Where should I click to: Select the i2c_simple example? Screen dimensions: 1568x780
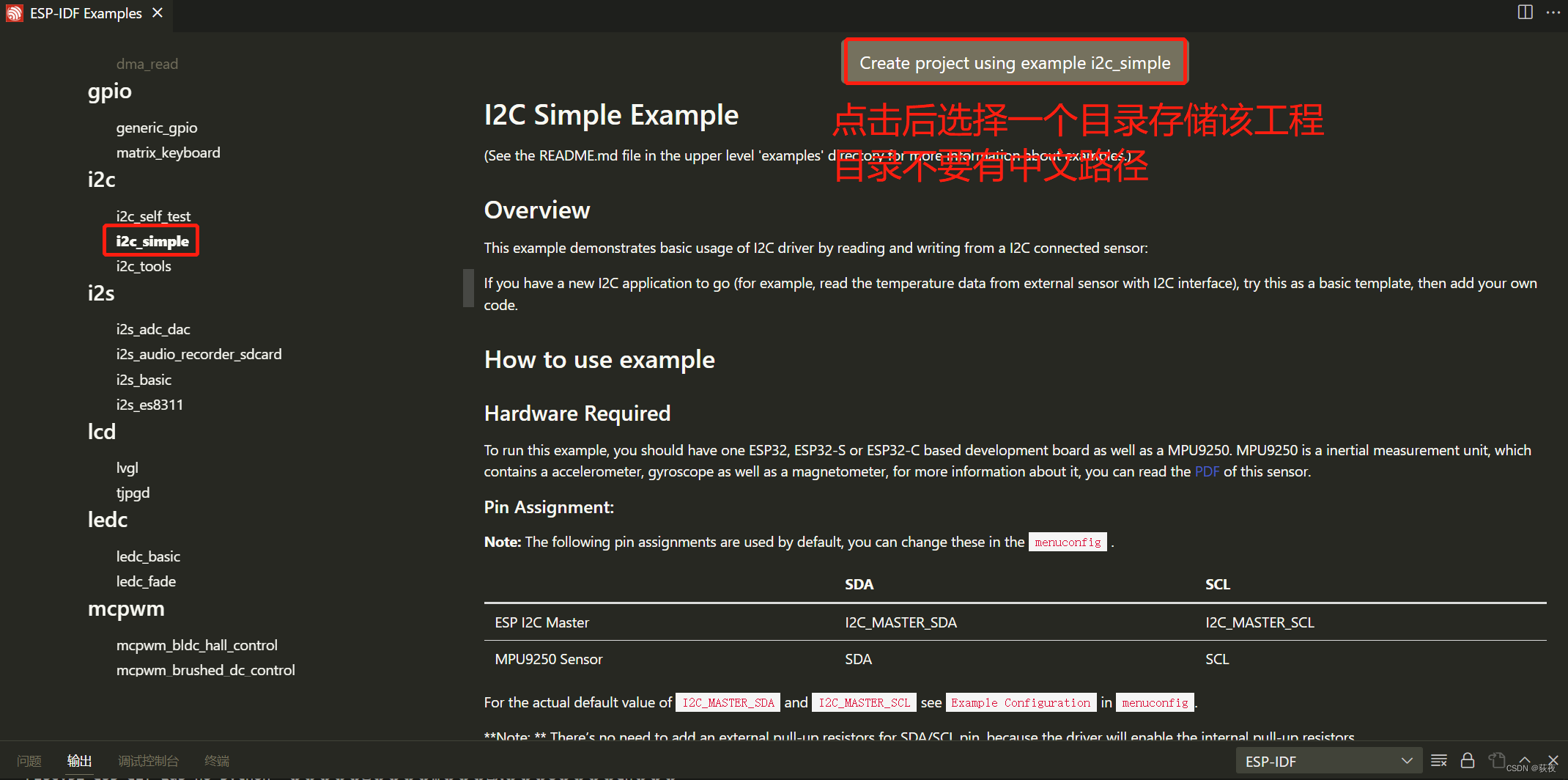click(152, 241)
